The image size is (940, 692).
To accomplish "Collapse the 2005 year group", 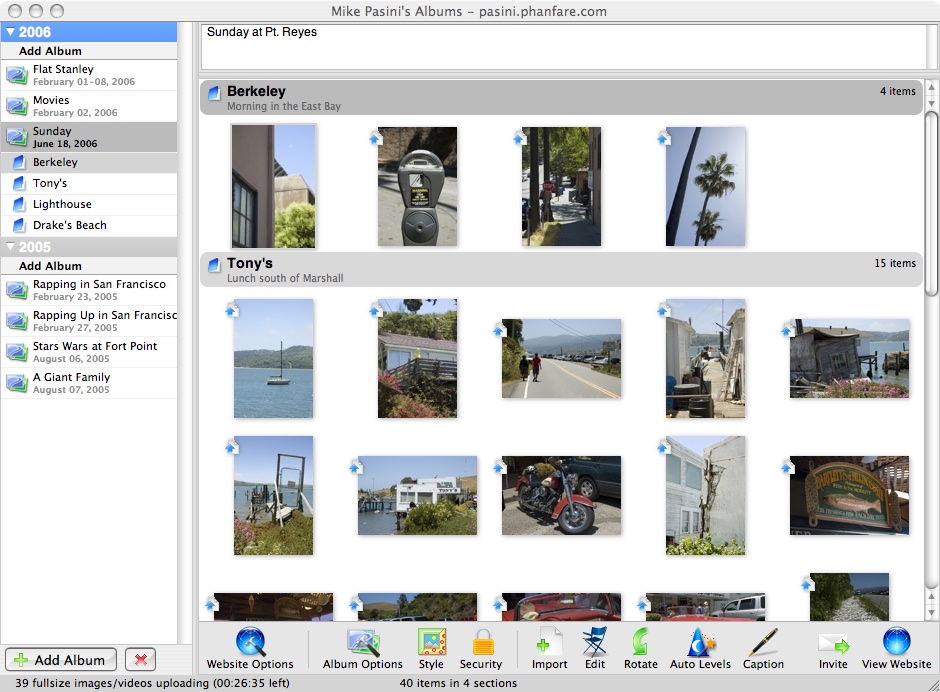I will pyautogui.click(x=11, y=247).
